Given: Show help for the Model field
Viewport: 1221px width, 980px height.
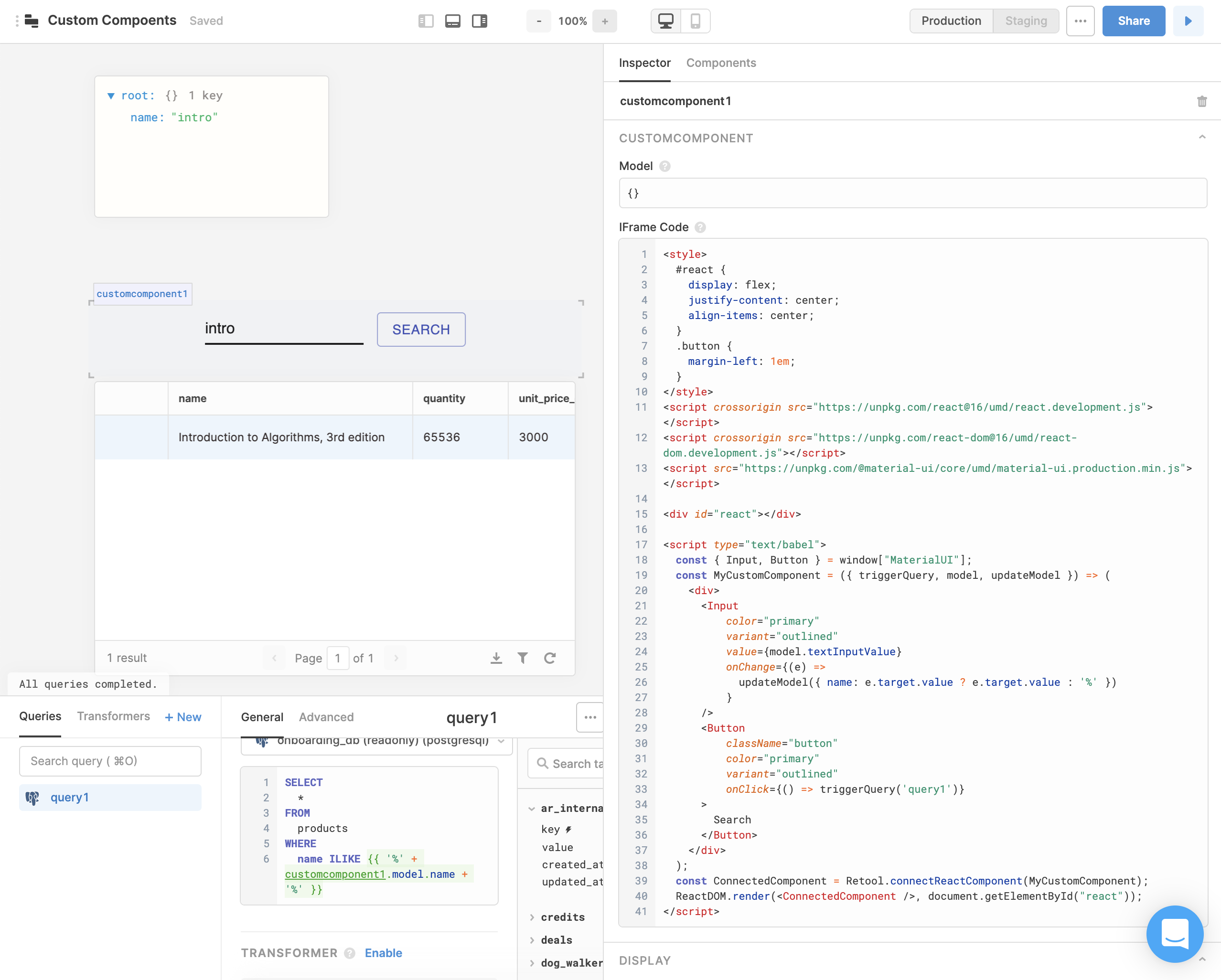Looking at the screenshot, I should pos(665,166).
